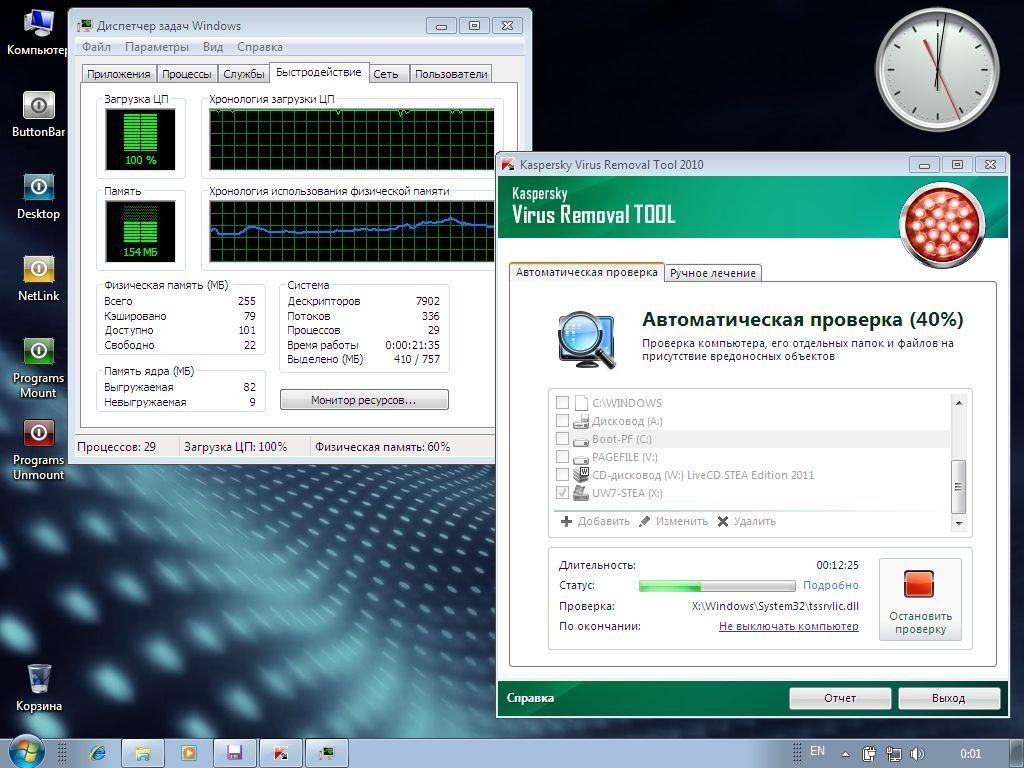This screenshot has height=768, width=1024.
Task: Click the Show desktop strip in taskbar
Action: coord(1016,753)
